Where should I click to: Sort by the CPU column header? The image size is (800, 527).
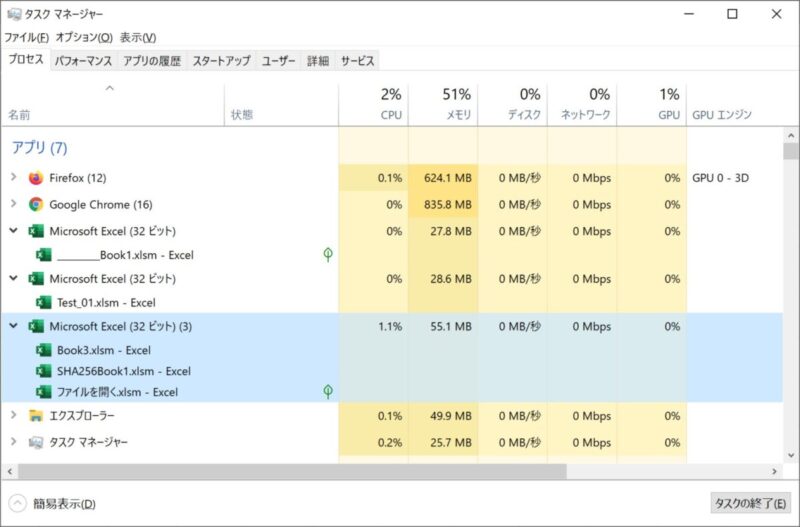[x=373, y=105]
